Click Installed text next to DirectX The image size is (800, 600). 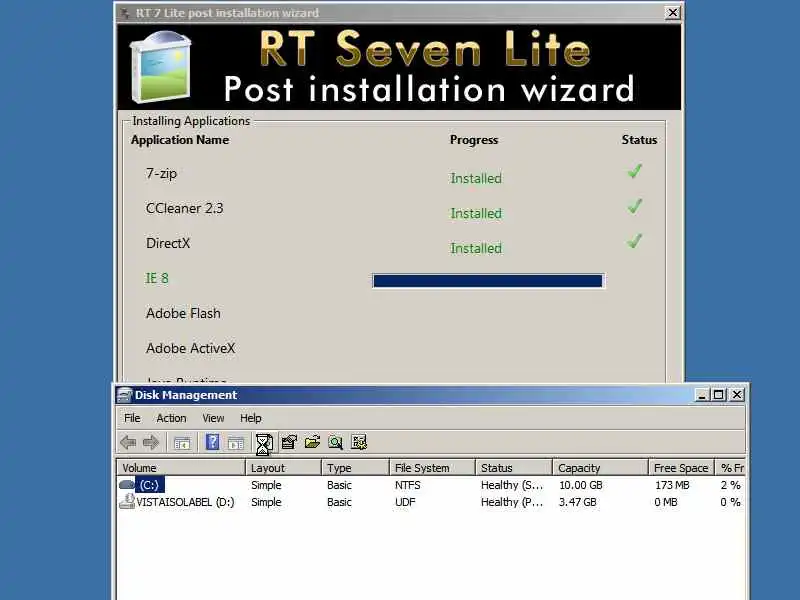476,248
